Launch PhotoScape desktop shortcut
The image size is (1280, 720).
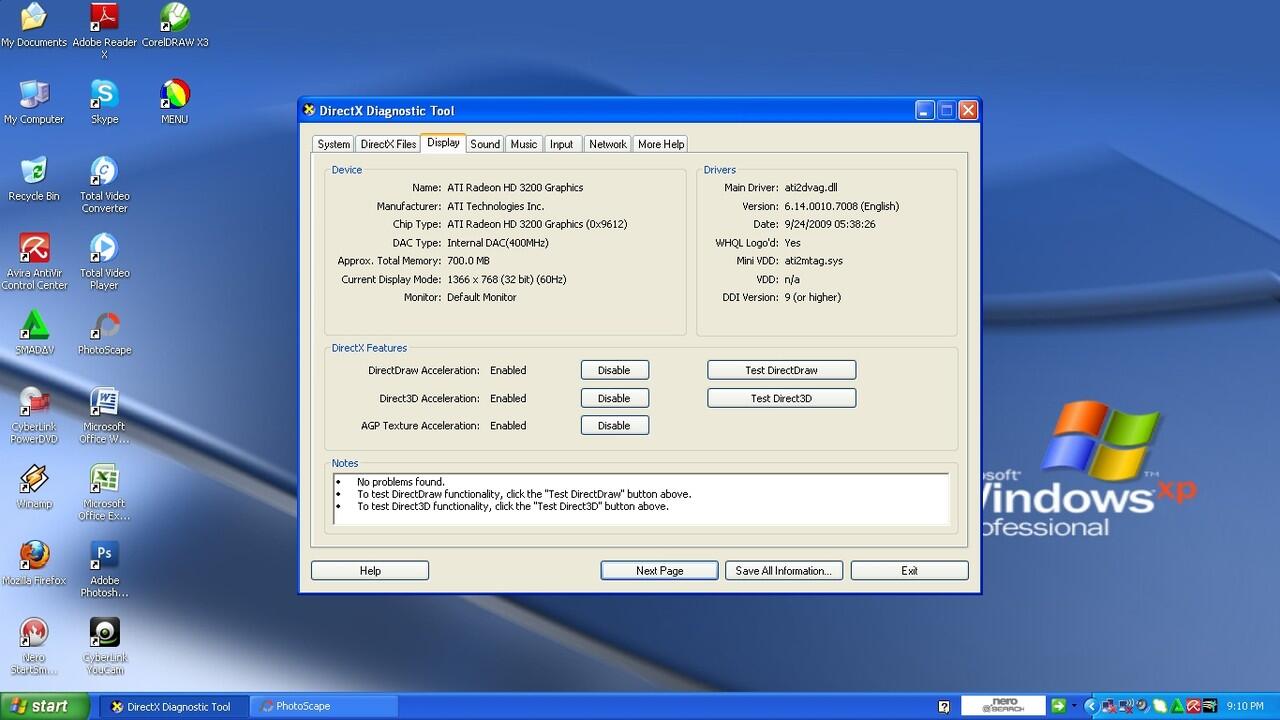[x=104, y=332]
